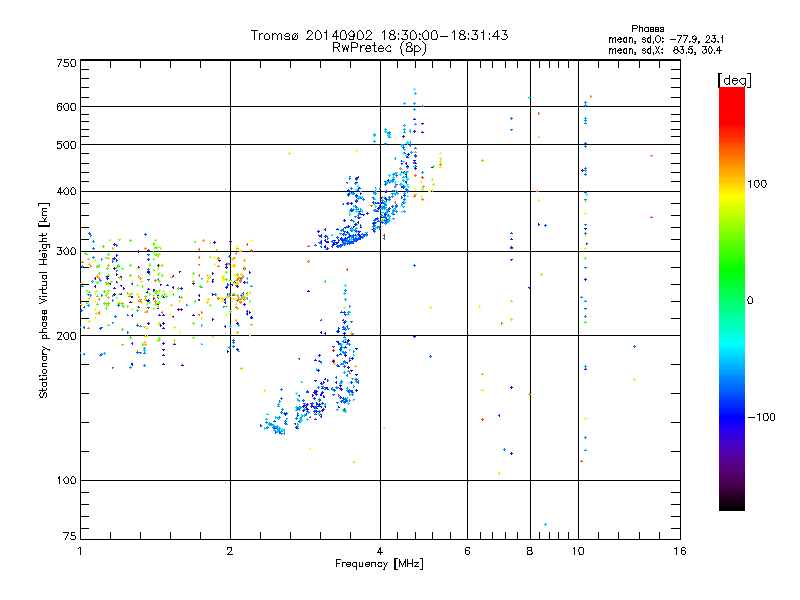The height and width of the screenshot is (600, 800).
Task: Click the y-axis label '300'
Action: (66, 252)
